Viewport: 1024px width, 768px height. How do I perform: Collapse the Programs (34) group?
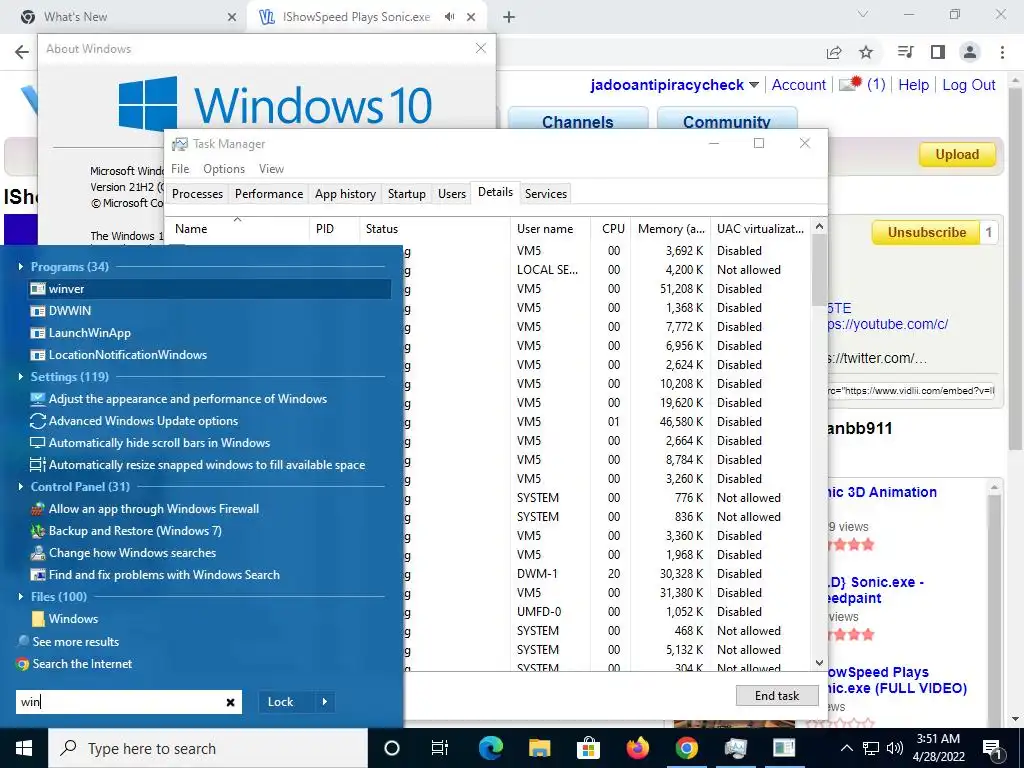click(x=21, y=266)
